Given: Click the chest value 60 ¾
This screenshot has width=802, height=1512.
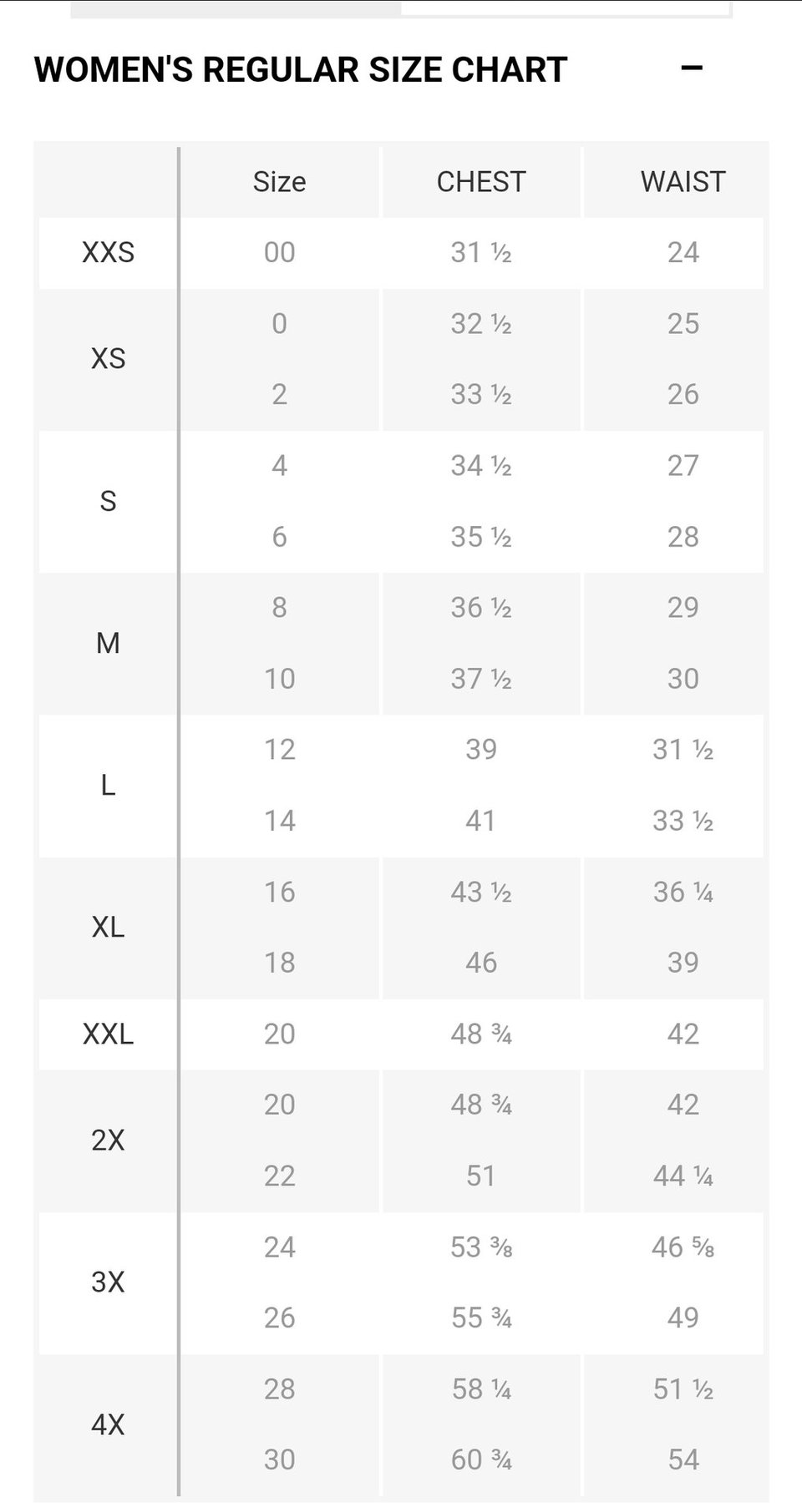Looking at the screenshot, I should (x=481, y=1459).
